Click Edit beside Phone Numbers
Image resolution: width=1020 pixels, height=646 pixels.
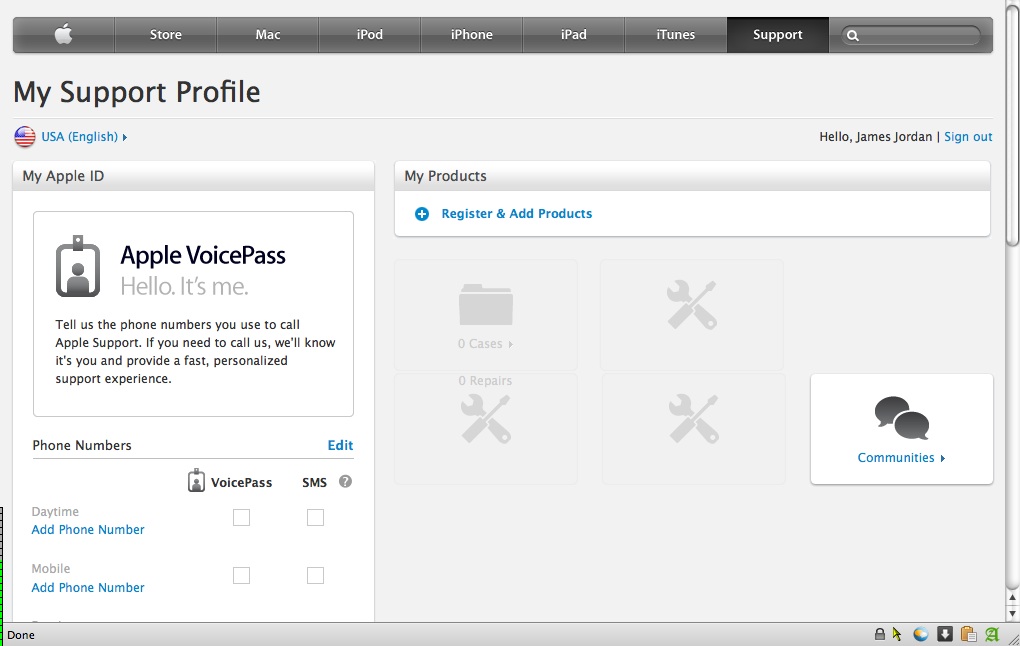click(340, 445)
